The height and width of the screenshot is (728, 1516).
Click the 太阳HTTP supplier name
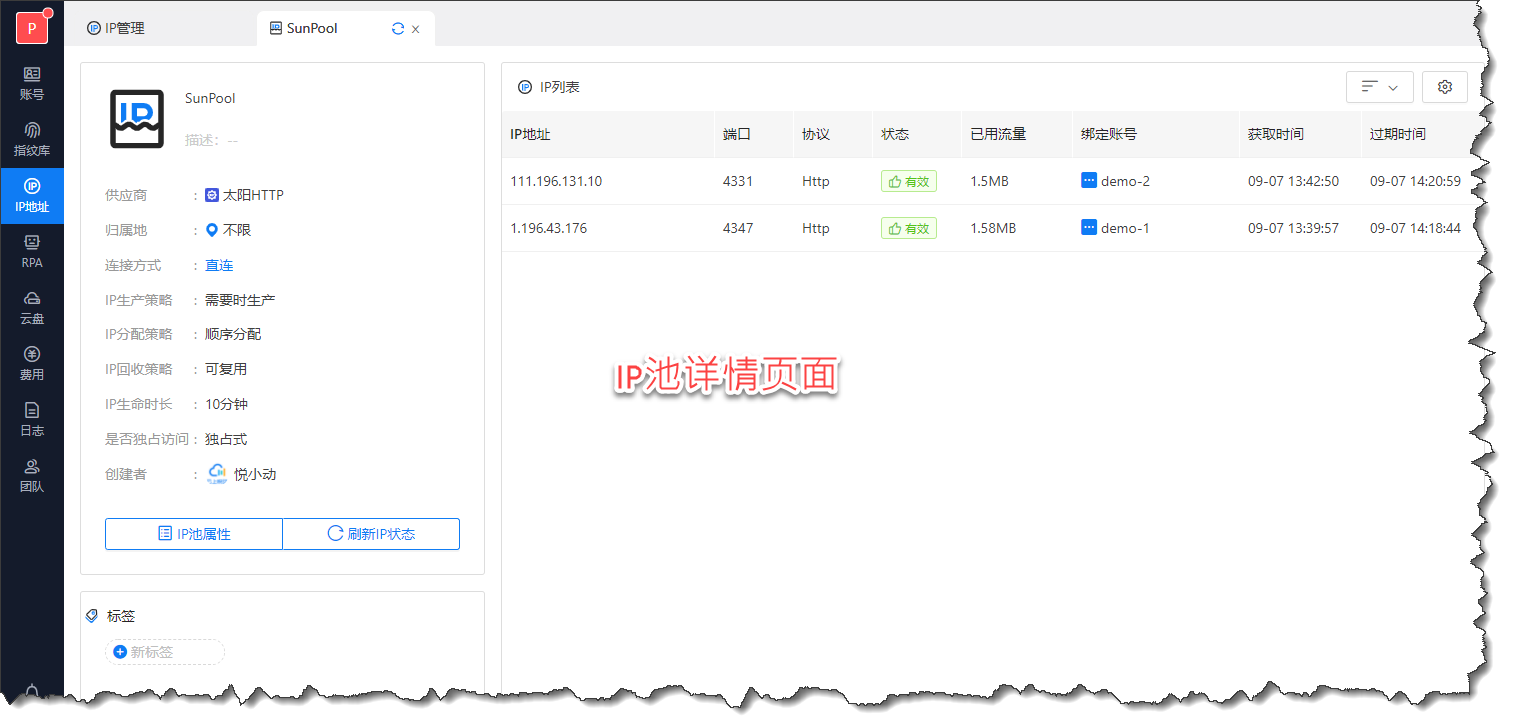click(x=253, y=195)
